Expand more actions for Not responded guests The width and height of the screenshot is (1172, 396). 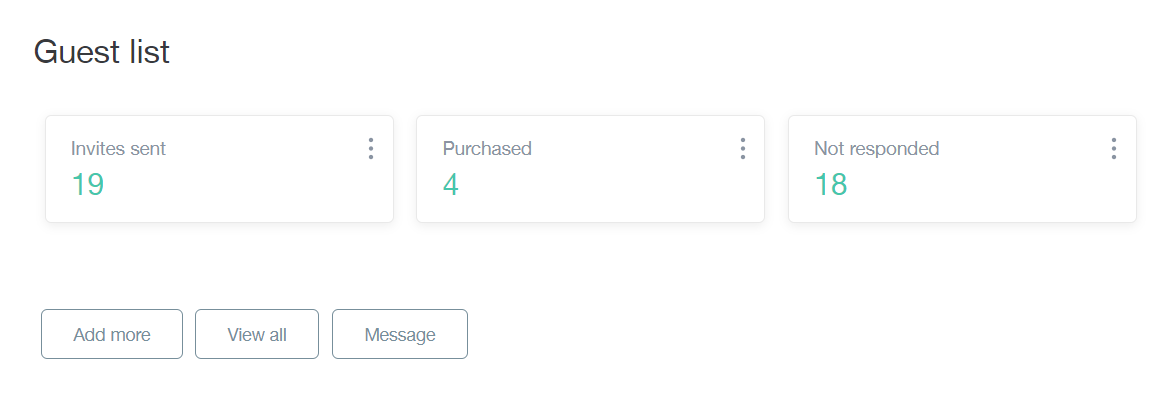point(1114,149)
